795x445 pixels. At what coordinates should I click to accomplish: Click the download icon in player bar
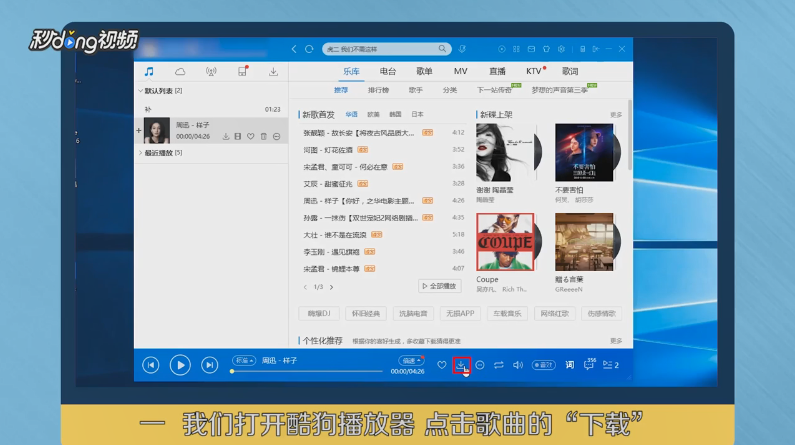click(461, 364)
